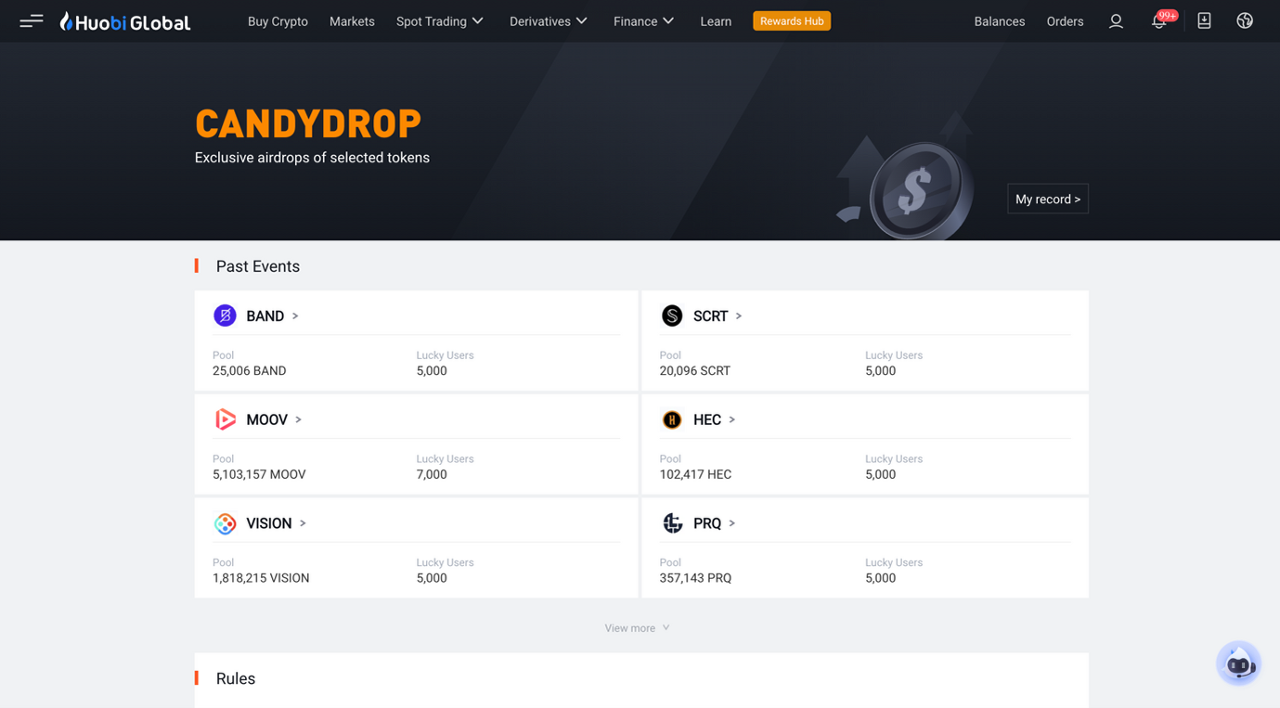This screenshot has width=1280, height=708.
Task: Click MOOV lucky users value 7,000
Action: point(432,474)
